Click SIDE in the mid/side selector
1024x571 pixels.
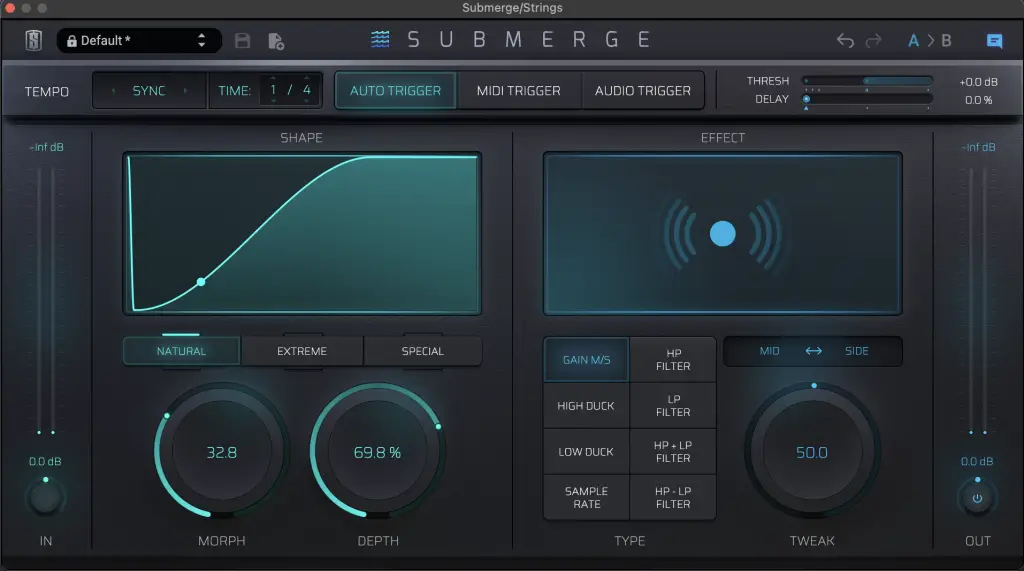856,351
